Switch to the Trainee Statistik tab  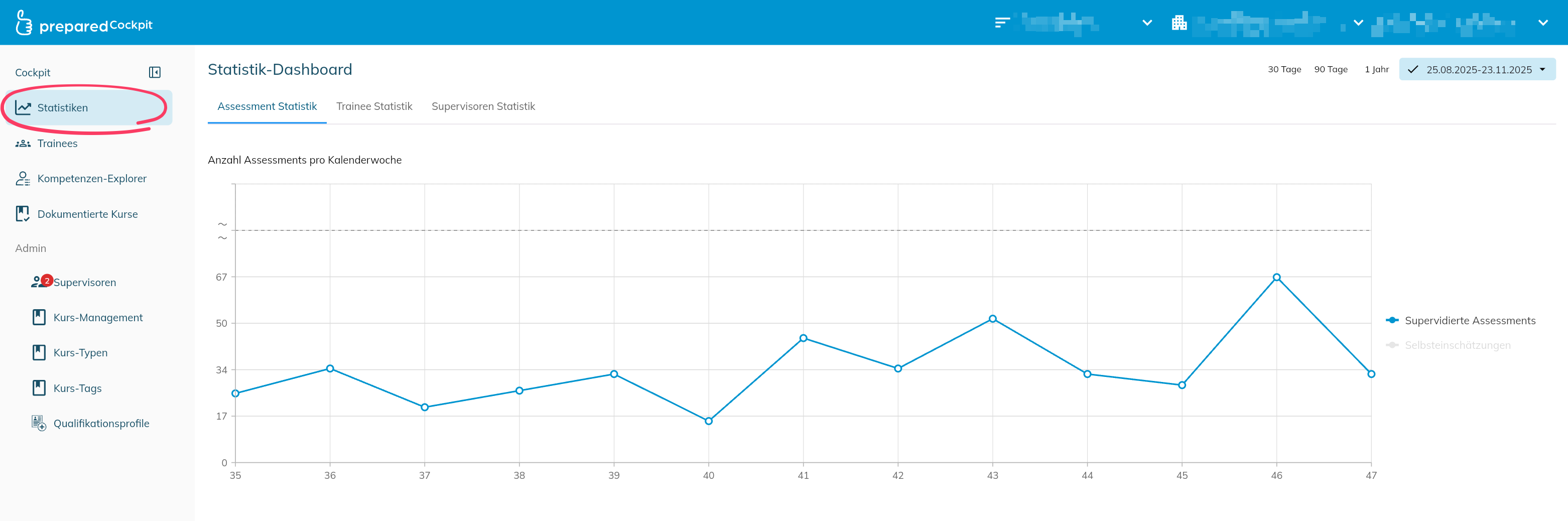click(x=374, y=106)
